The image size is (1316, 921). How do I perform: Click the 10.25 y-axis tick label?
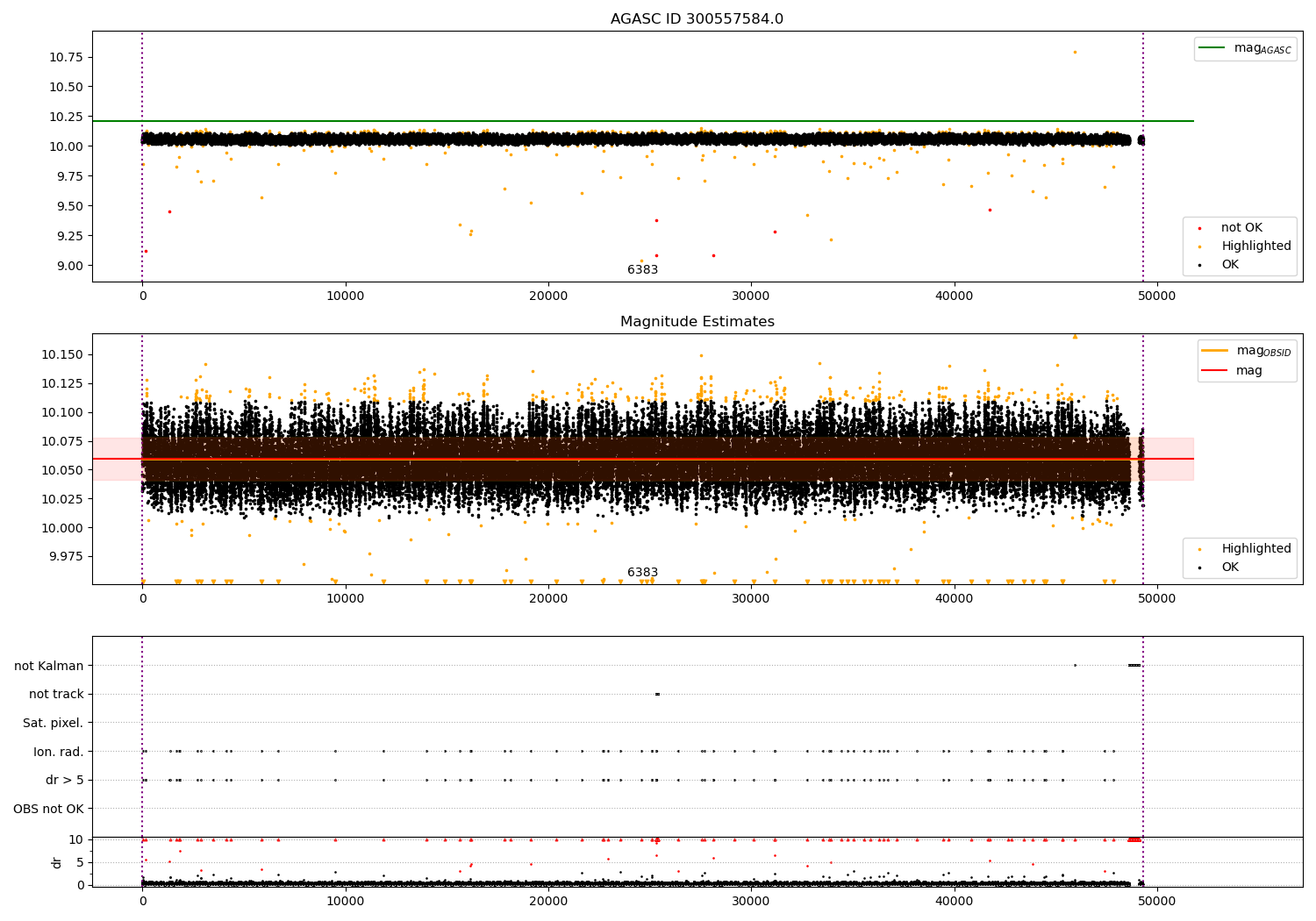coord(66,117)
